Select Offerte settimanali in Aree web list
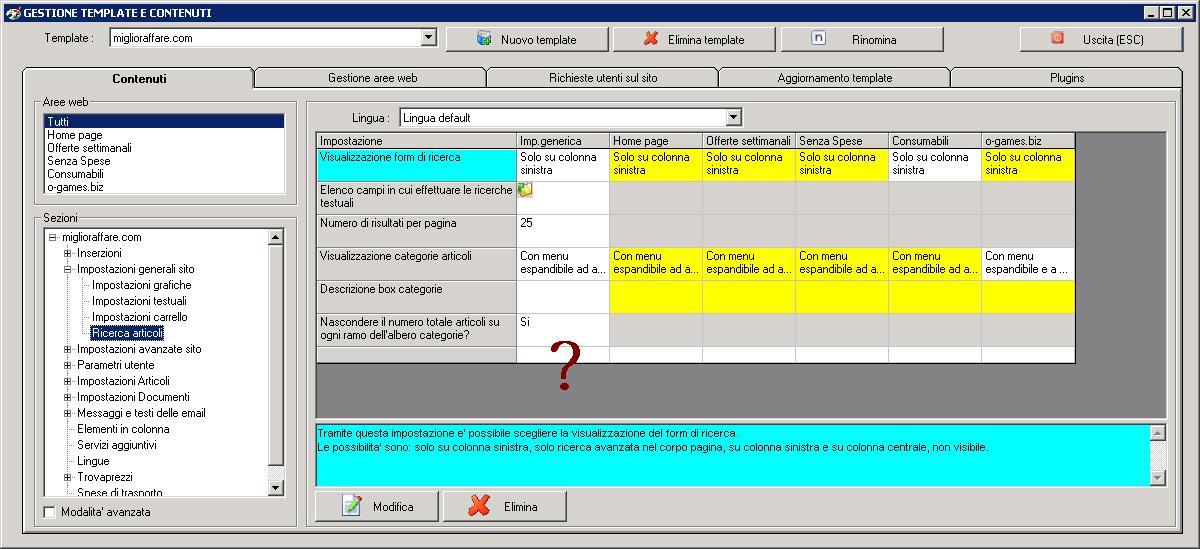The width and height of the screenshot is (1200, 549). tap(164, 148)
